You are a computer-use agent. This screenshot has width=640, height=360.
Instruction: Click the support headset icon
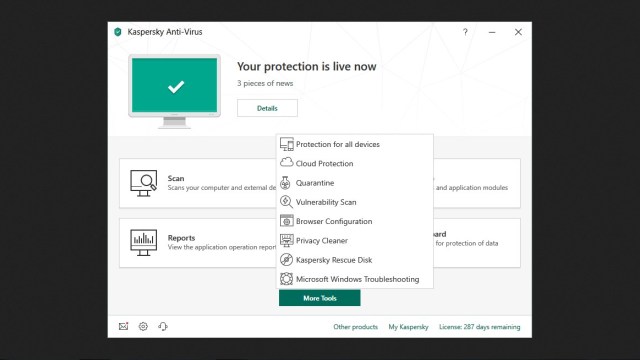[x=163, y=326]
